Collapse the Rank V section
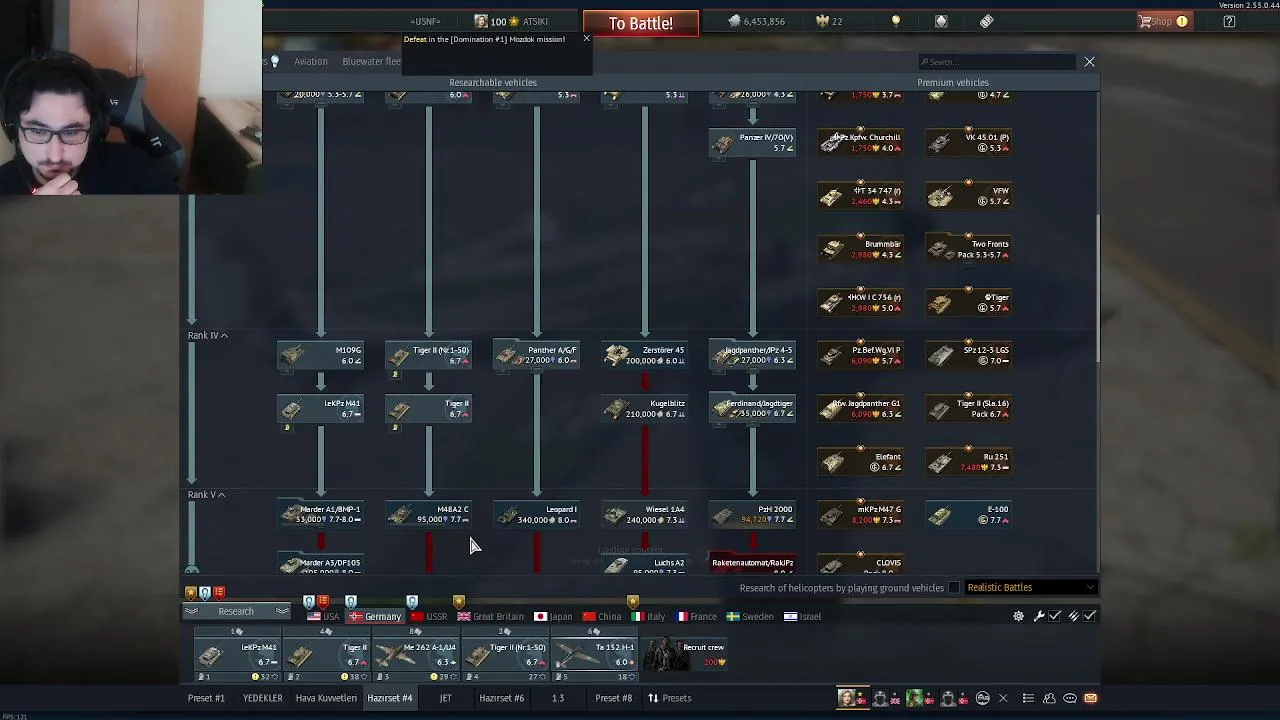 click(206, 495)
